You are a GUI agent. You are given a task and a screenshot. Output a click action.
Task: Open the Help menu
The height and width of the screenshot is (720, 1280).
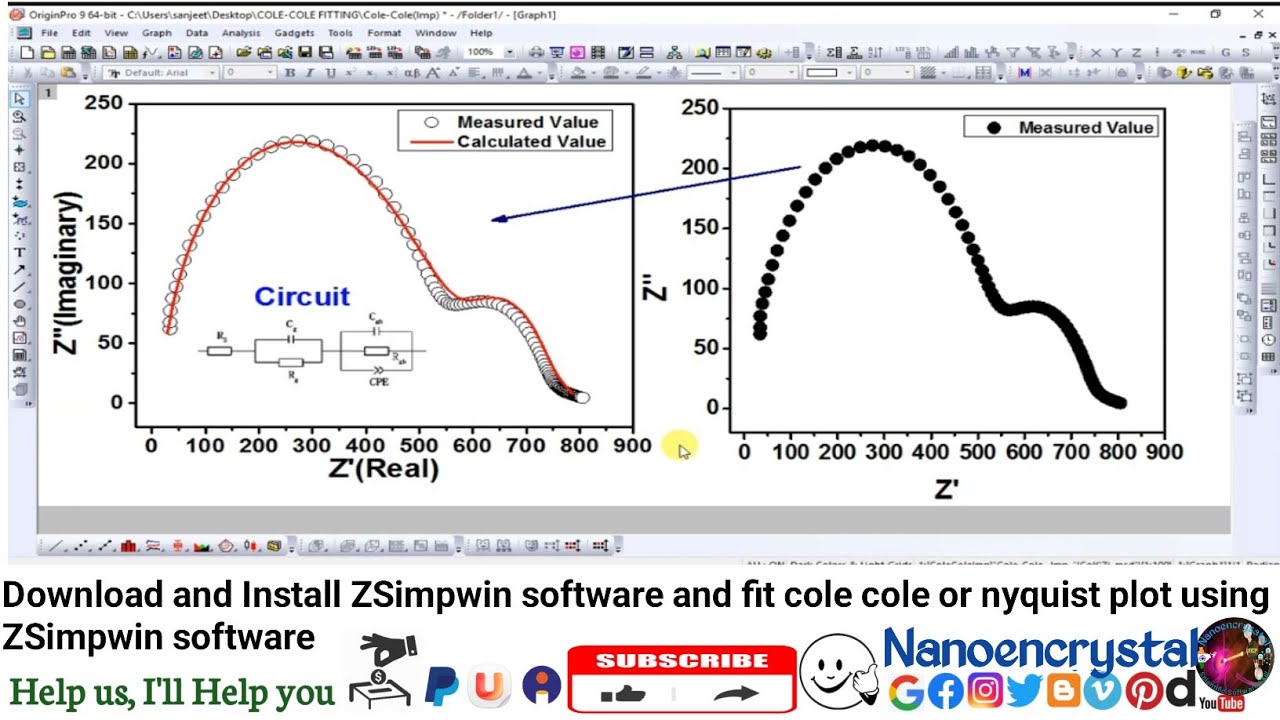pos(481,33)
